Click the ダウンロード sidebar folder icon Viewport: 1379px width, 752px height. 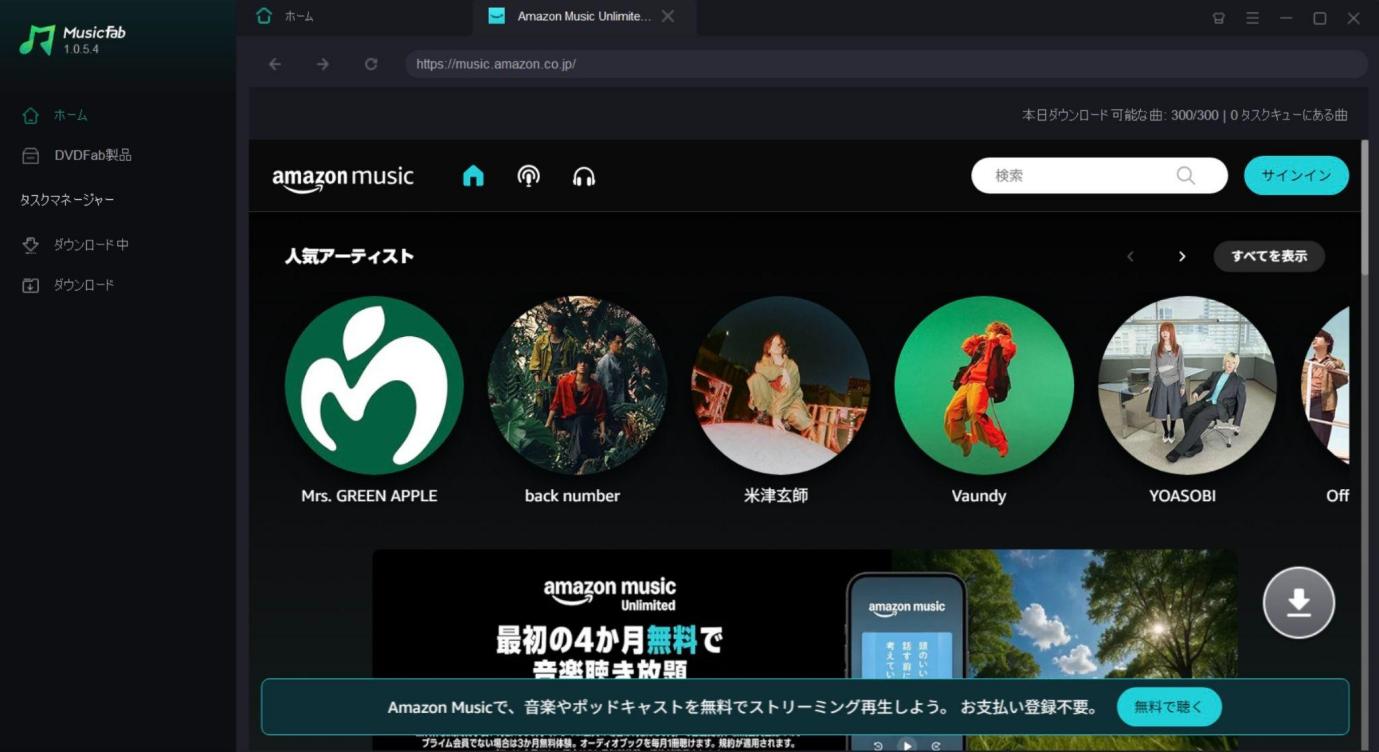coord(31,285)
